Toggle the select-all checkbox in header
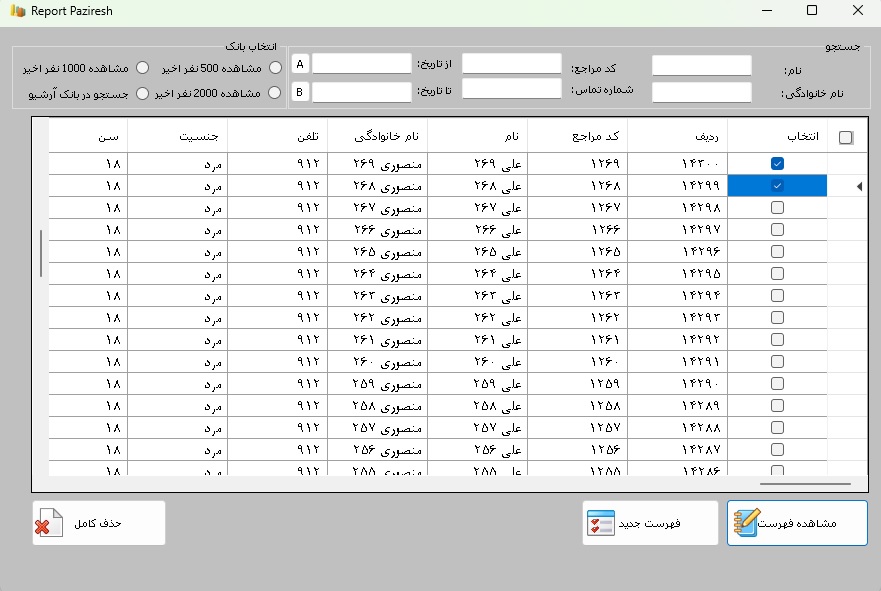This screenshot has width=881, height=591. click(846, 138)
